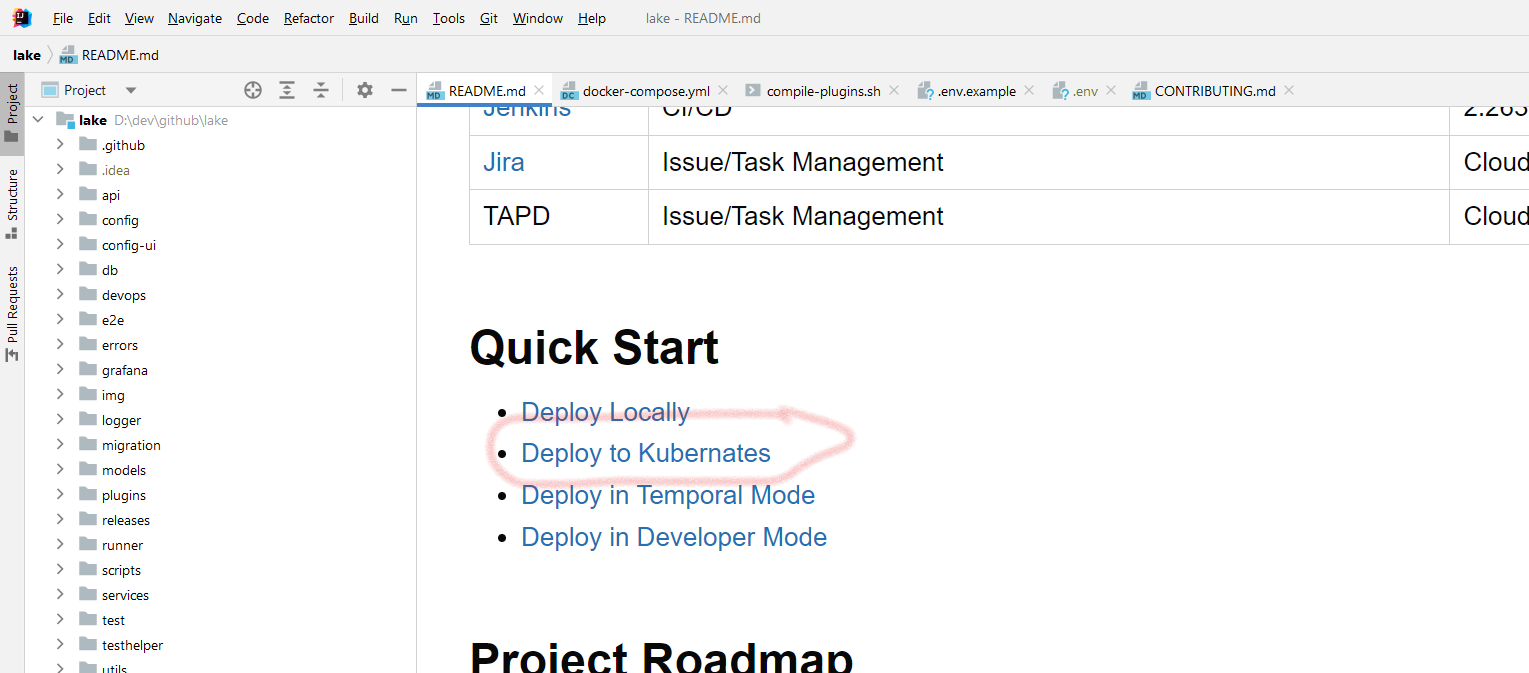Follow the Deploy in Temporal Mode link

click(x=668, y=495)
